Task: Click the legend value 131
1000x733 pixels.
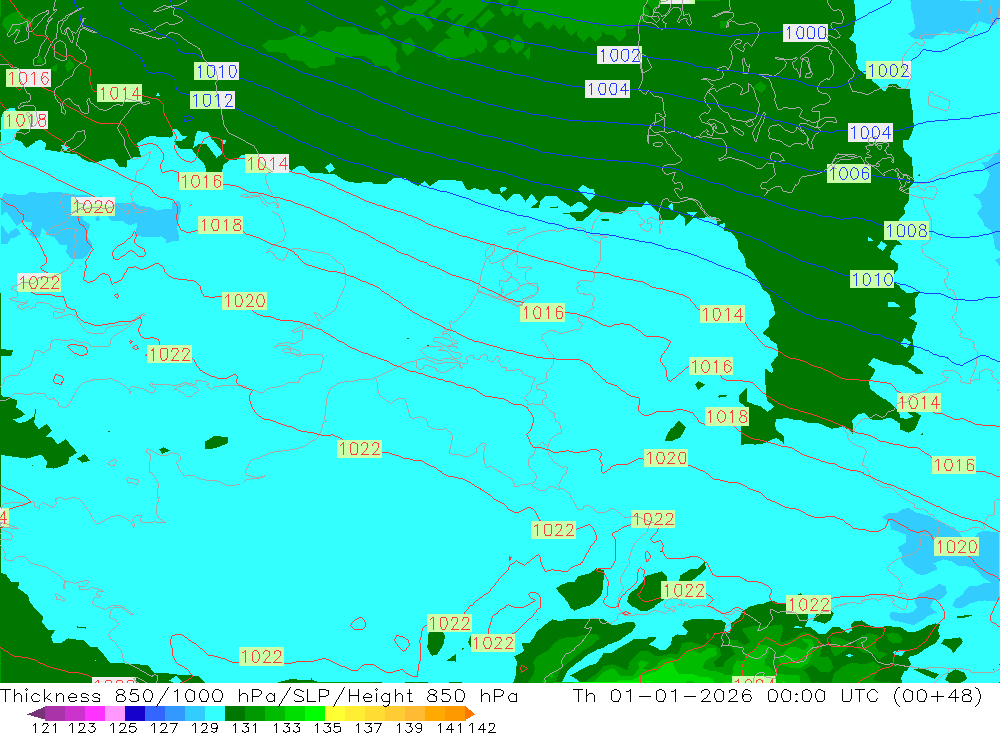Action: (x=245, y=727)
